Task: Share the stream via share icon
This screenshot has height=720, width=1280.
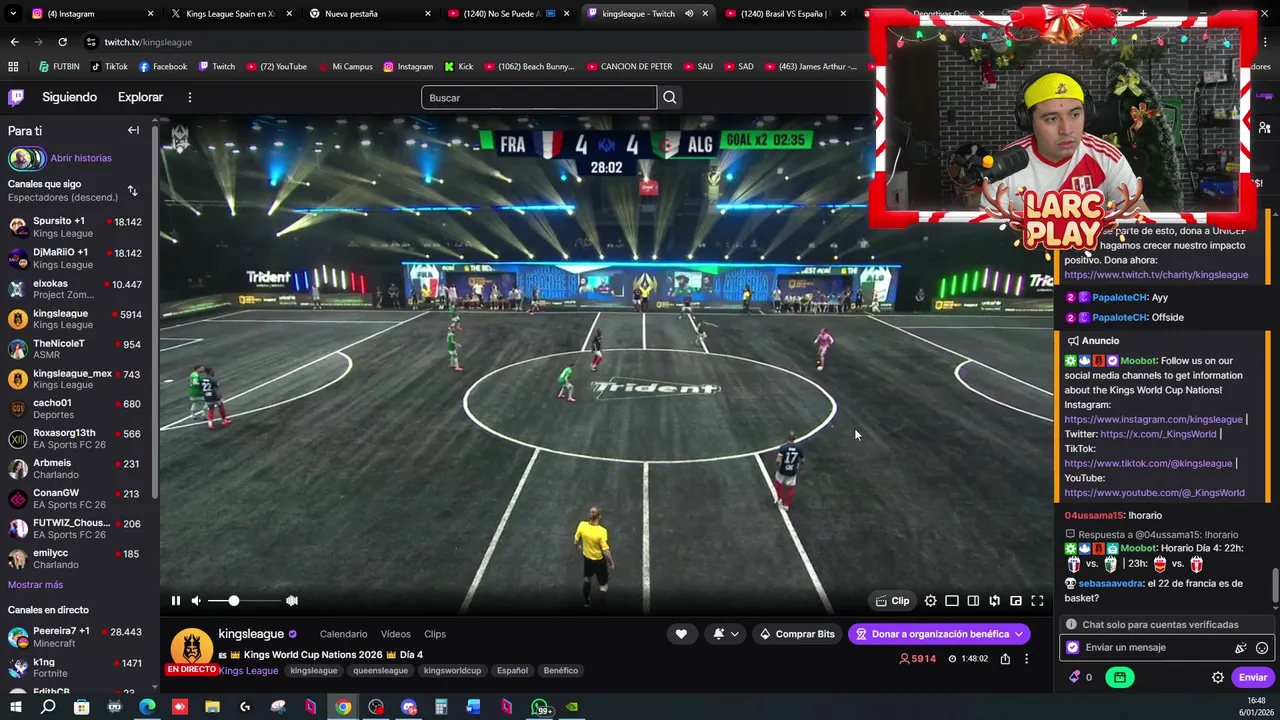Action: 1005,659
